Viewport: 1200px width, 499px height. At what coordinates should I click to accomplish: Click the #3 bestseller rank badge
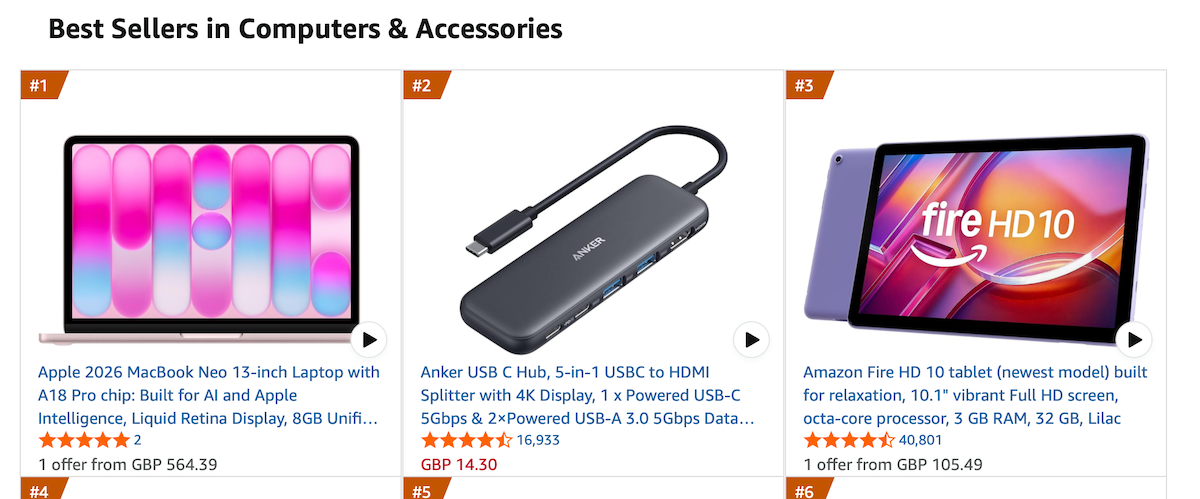tap(806, 85)
